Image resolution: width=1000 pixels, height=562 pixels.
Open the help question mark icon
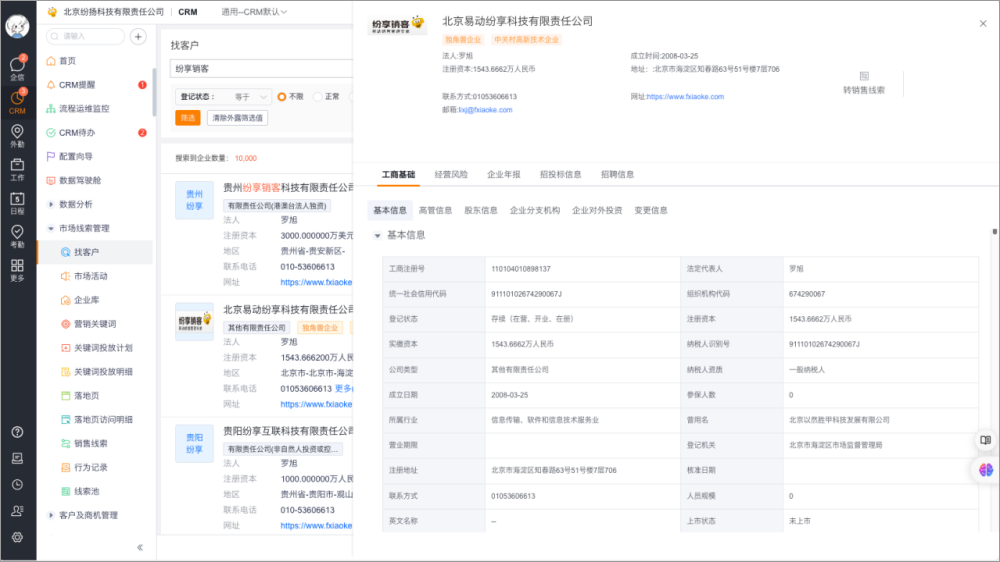point(17,432)
